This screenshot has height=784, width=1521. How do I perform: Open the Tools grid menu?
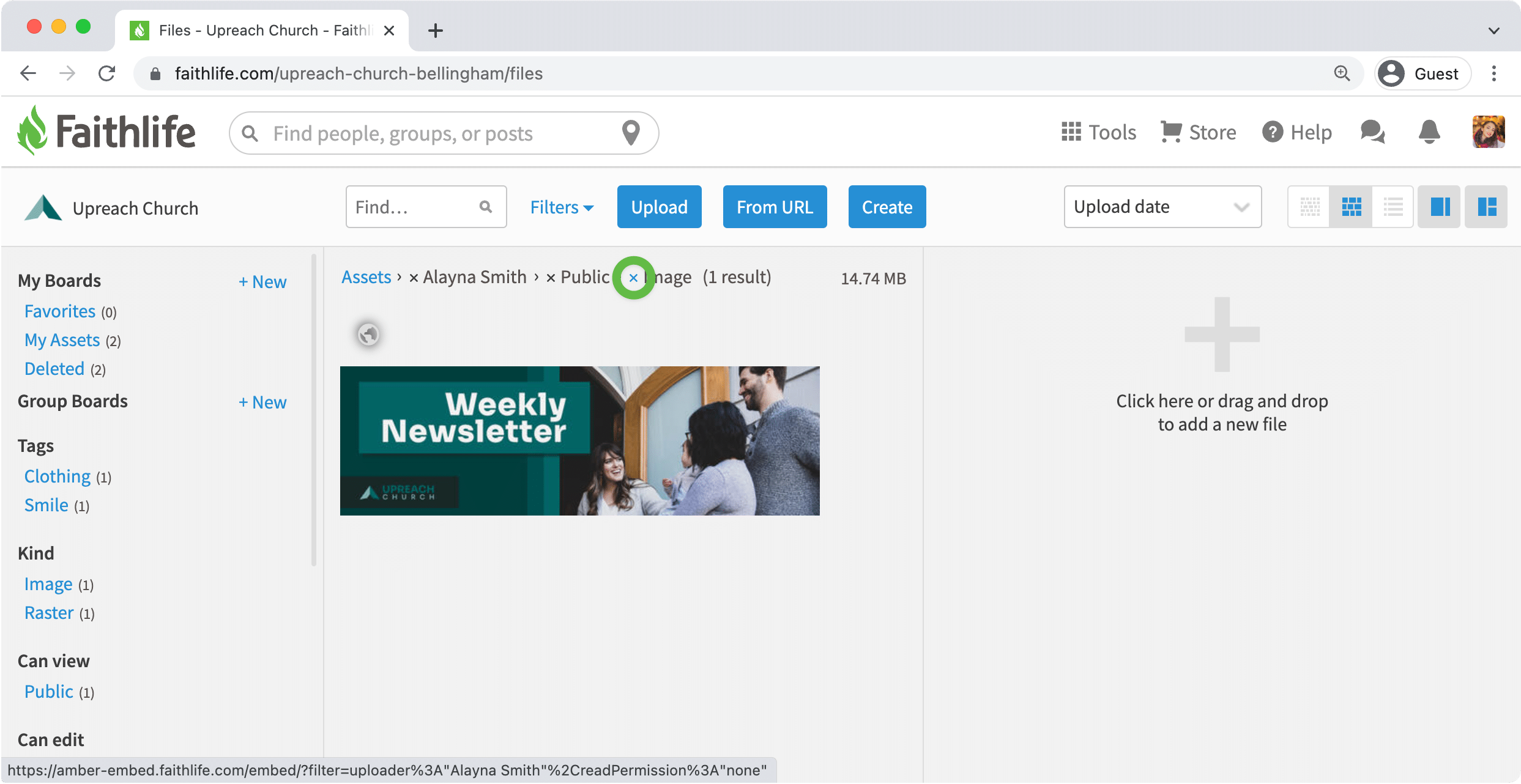coord(1098,132)
